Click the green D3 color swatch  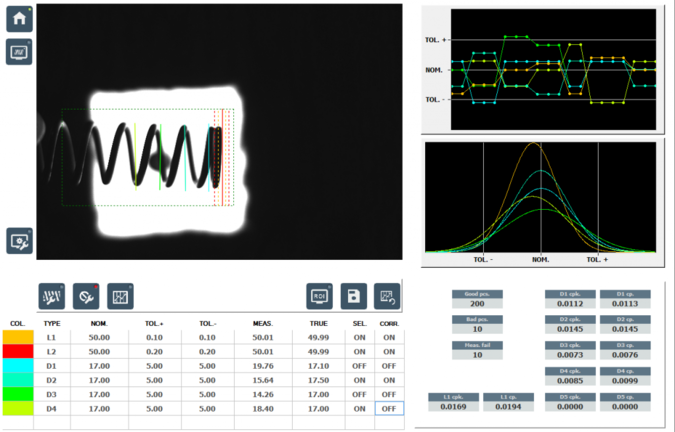pos(18,394)
